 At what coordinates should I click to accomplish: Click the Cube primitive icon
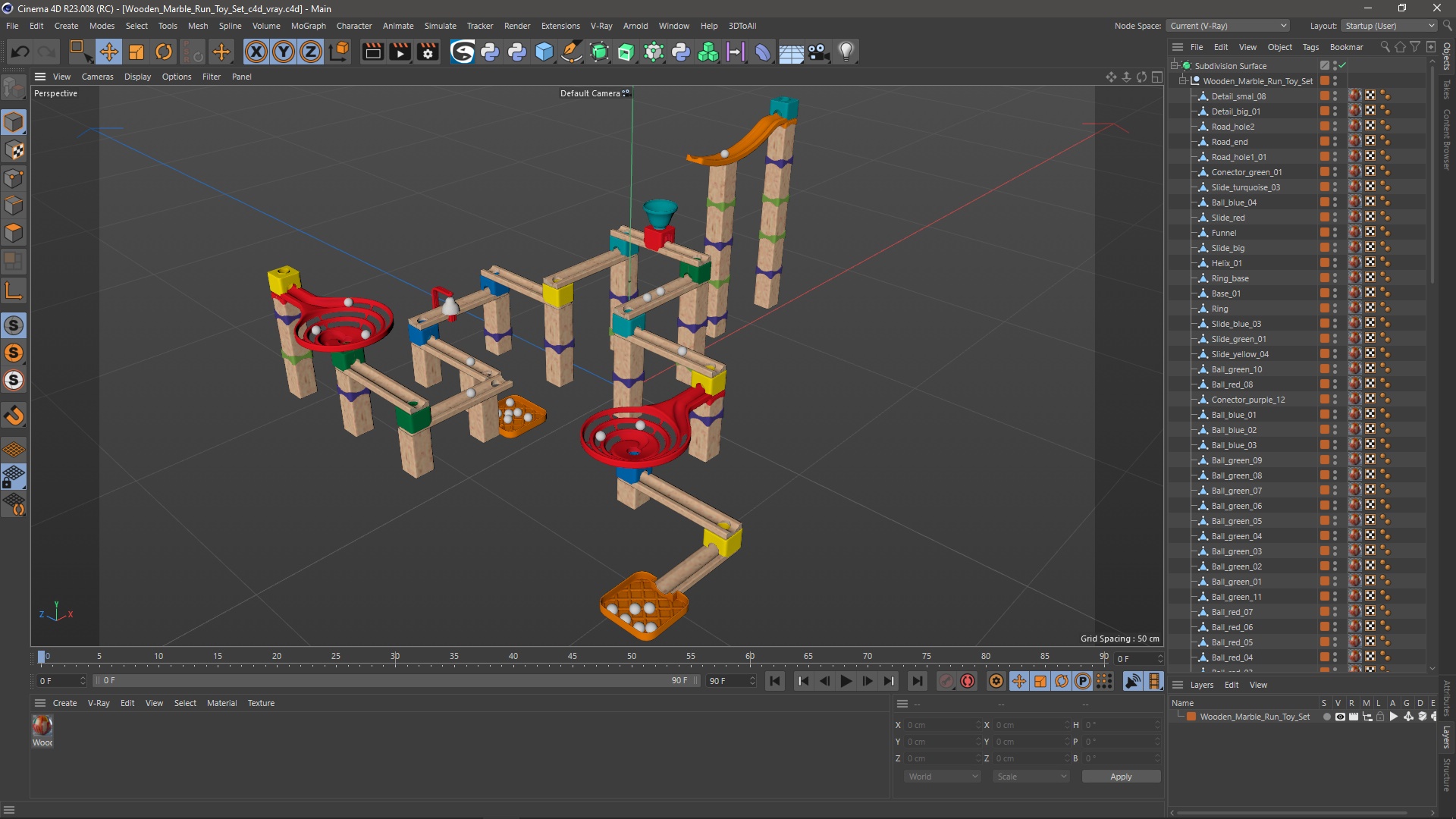click(544, 52)
